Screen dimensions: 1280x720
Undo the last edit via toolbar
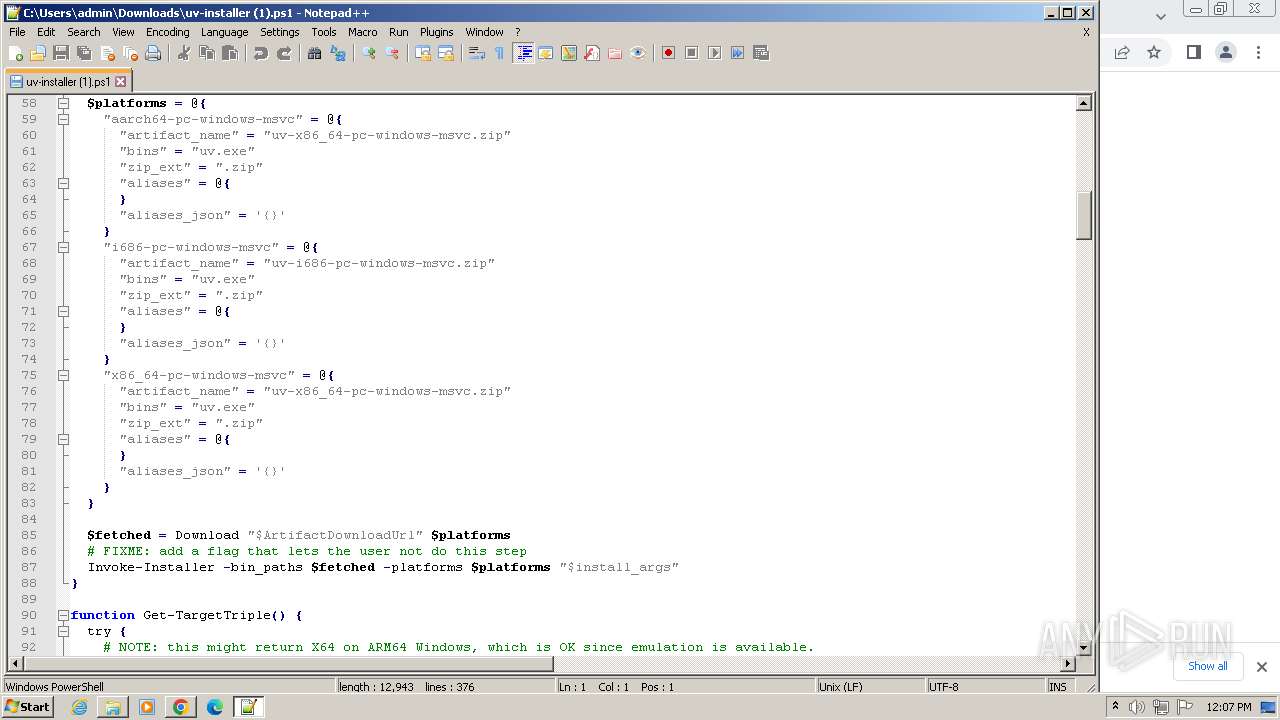(261, 53)
